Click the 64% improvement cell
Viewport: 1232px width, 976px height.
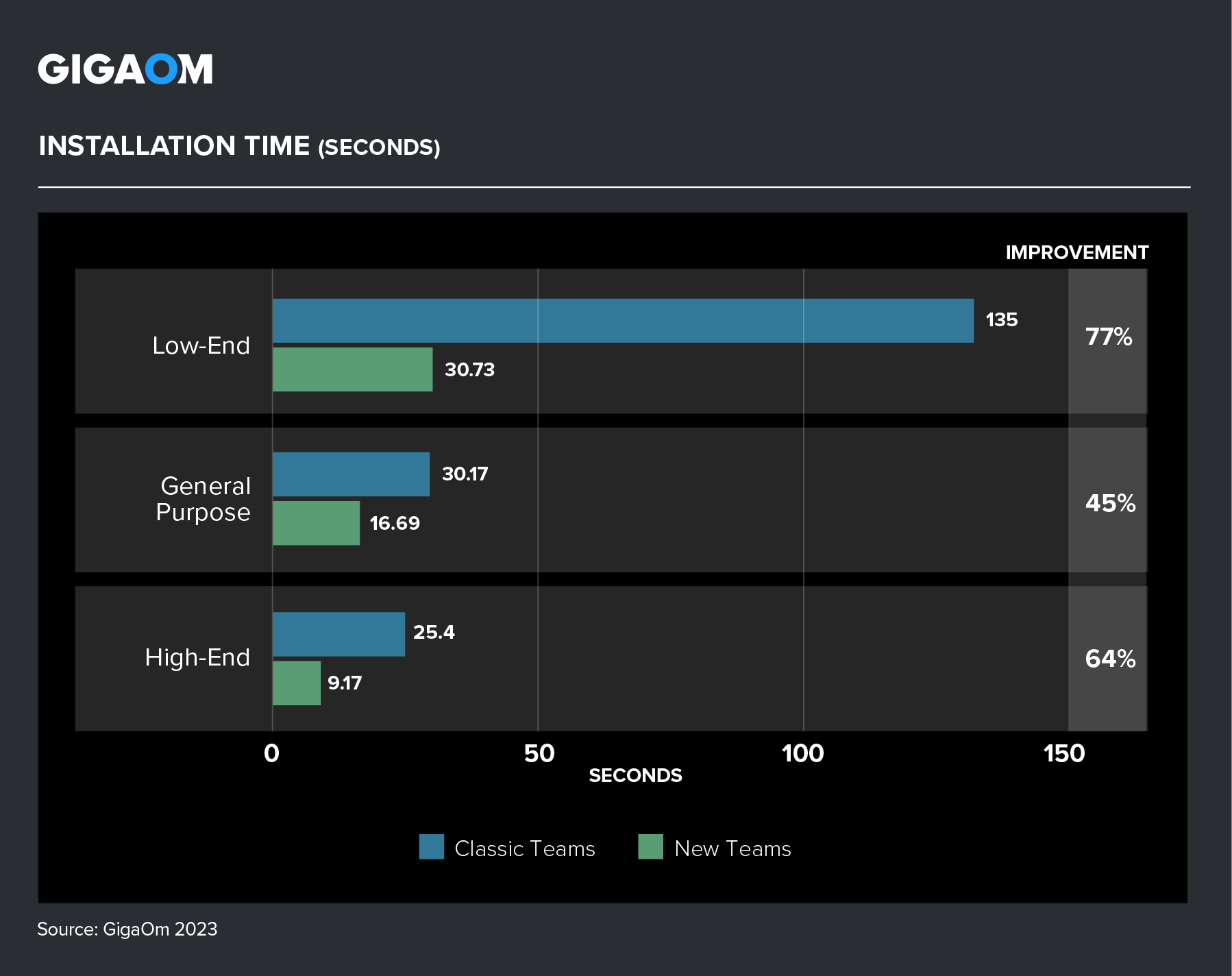[1109, 659]
